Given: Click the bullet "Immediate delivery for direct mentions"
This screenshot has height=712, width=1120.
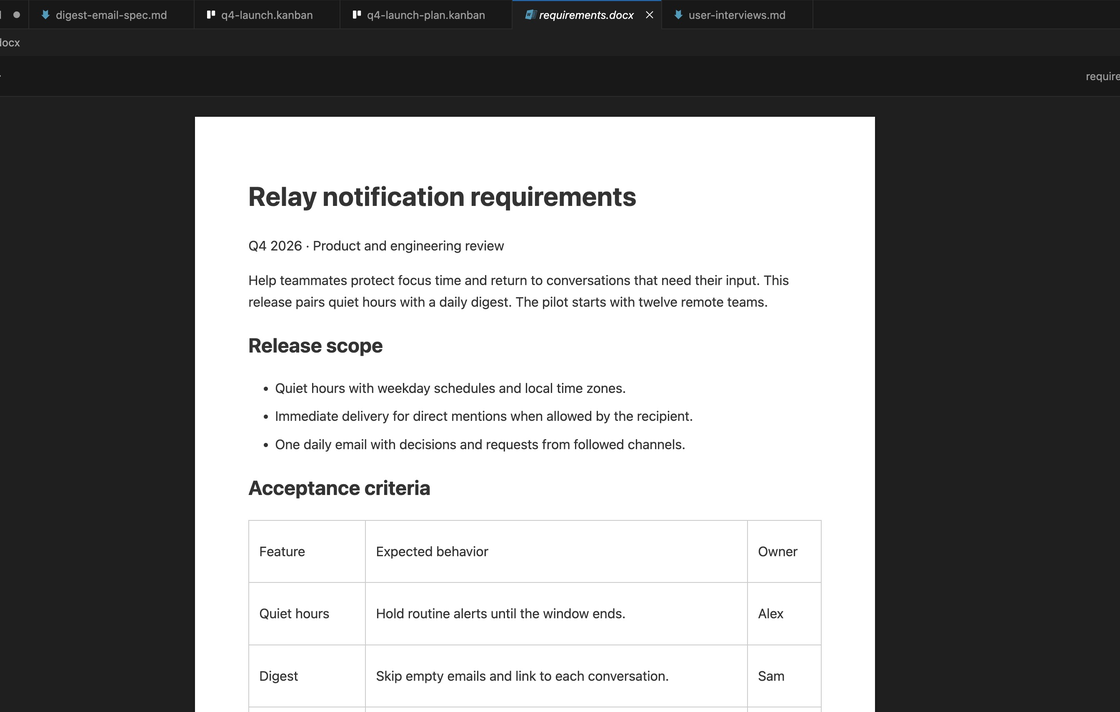Looking at the screenshot, I should point(484,416).
